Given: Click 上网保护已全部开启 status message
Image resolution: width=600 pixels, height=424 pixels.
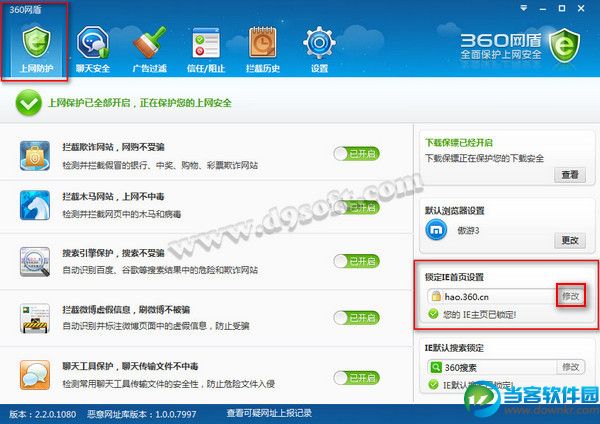Looking at the screenshot, I should click(x=140, y=103).
